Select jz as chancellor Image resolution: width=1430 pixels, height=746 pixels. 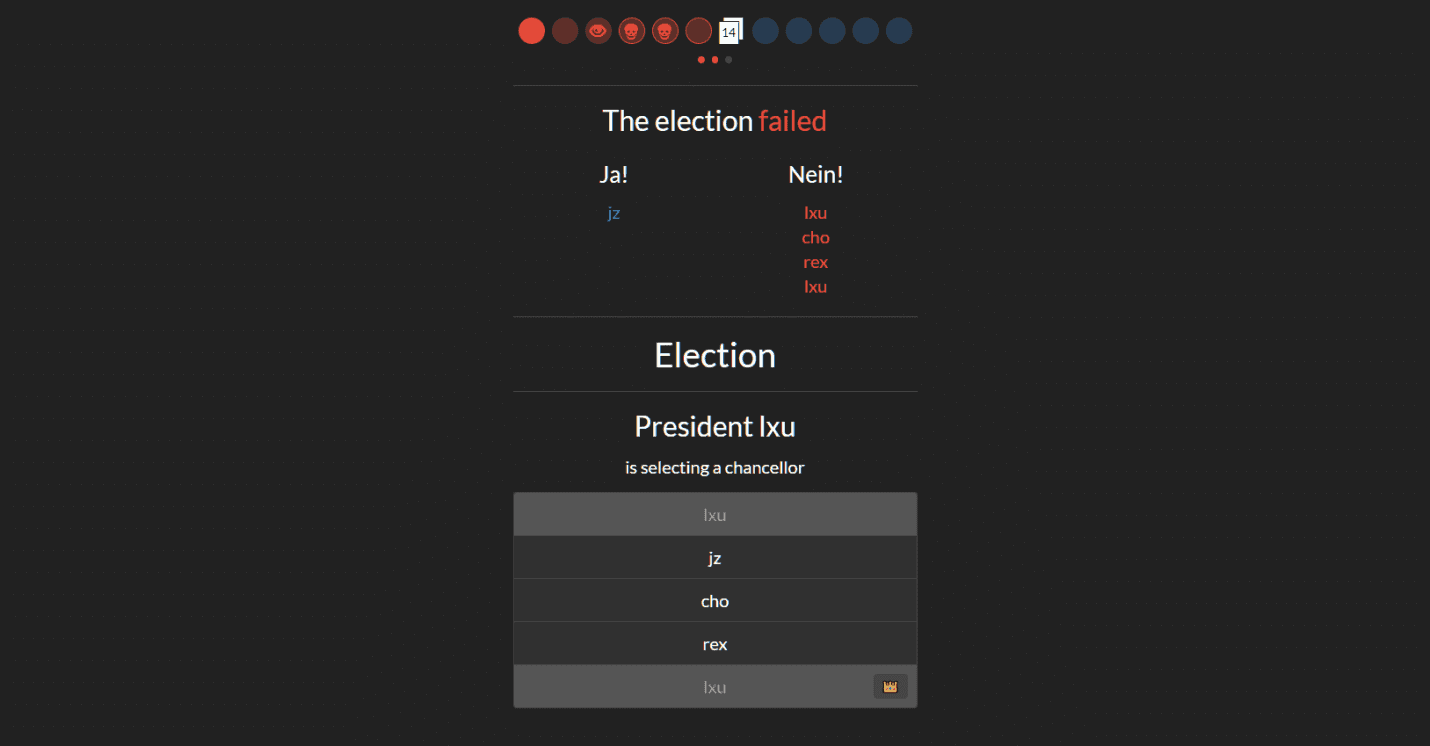click(x=715, y=558)
